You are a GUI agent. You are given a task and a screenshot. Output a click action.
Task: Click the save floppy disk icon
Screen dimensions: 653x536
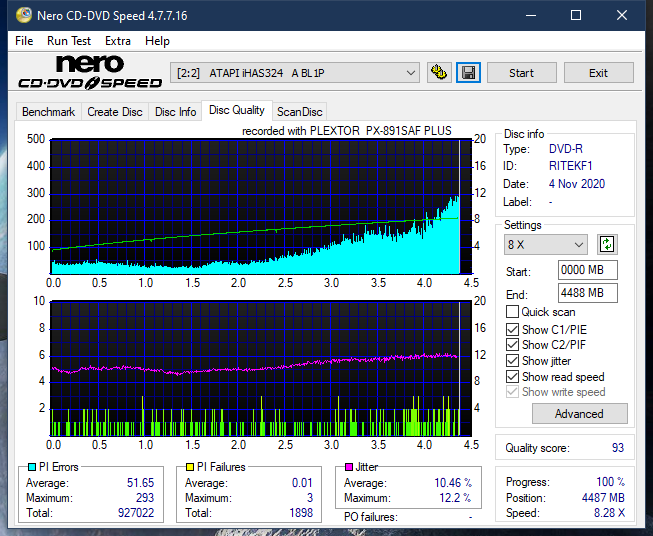(x=469, y=73)
